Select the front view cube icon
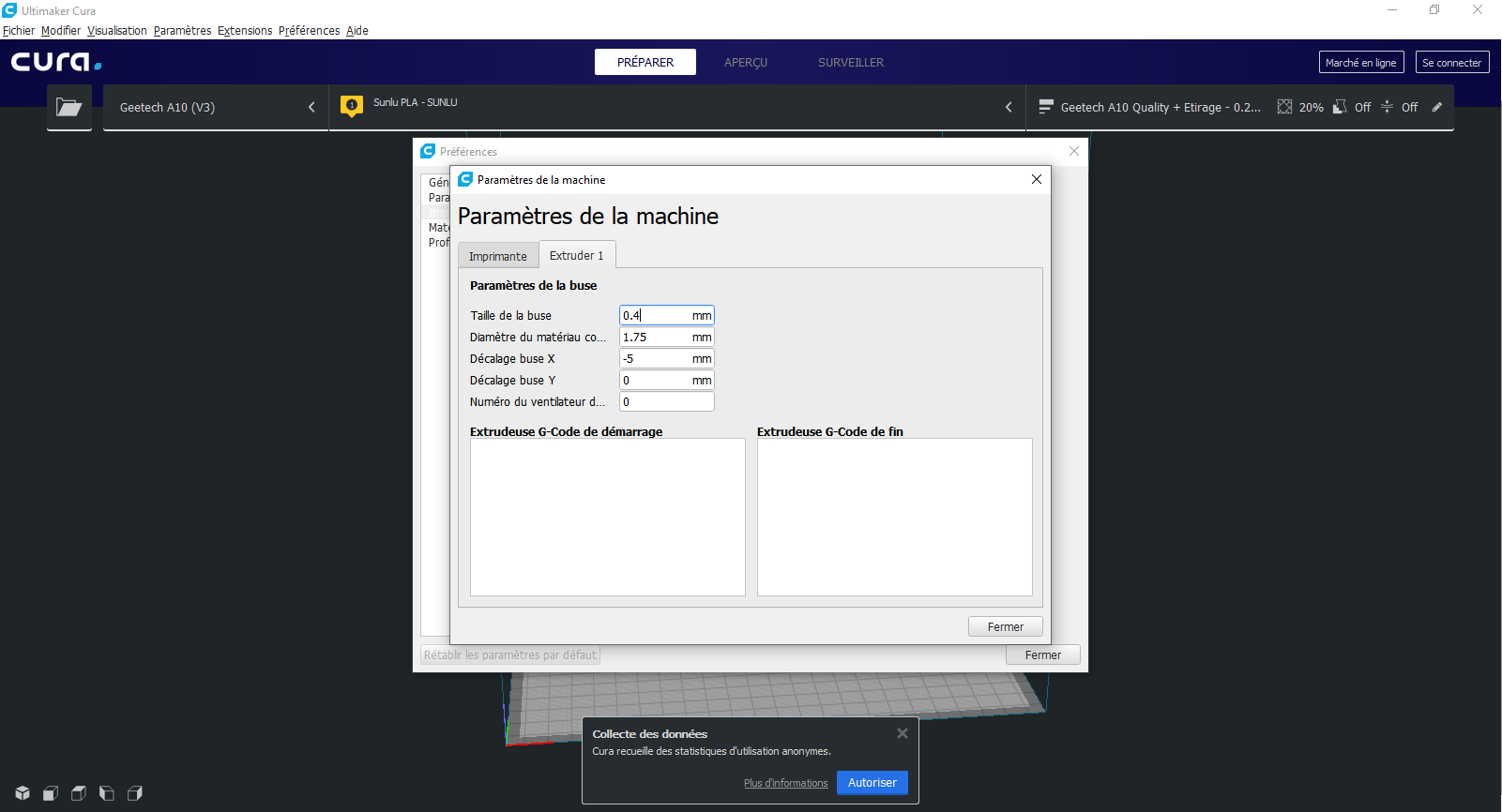This screenshot has height=812, width=1502. click(x=51, y=793)
